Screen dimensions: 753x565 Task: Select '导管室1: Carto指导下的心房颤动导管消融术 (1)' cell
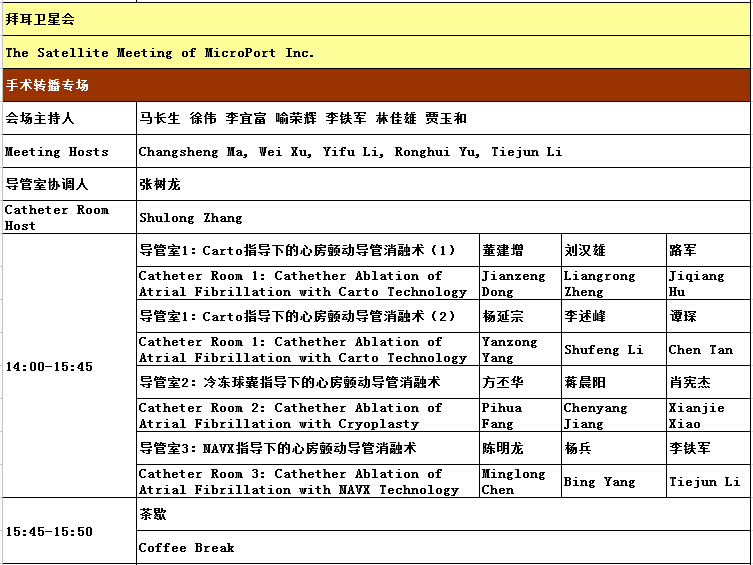pyautogui.click(x=308, y=250)
